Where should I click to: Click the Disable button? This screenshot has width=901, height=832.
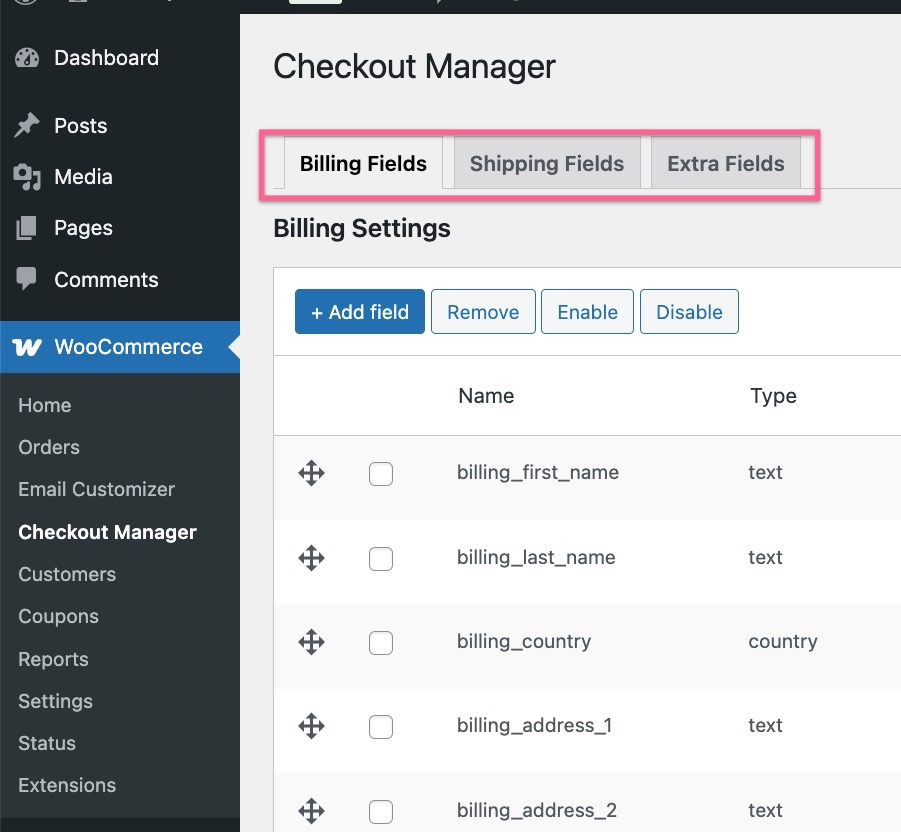click(689, 311)
